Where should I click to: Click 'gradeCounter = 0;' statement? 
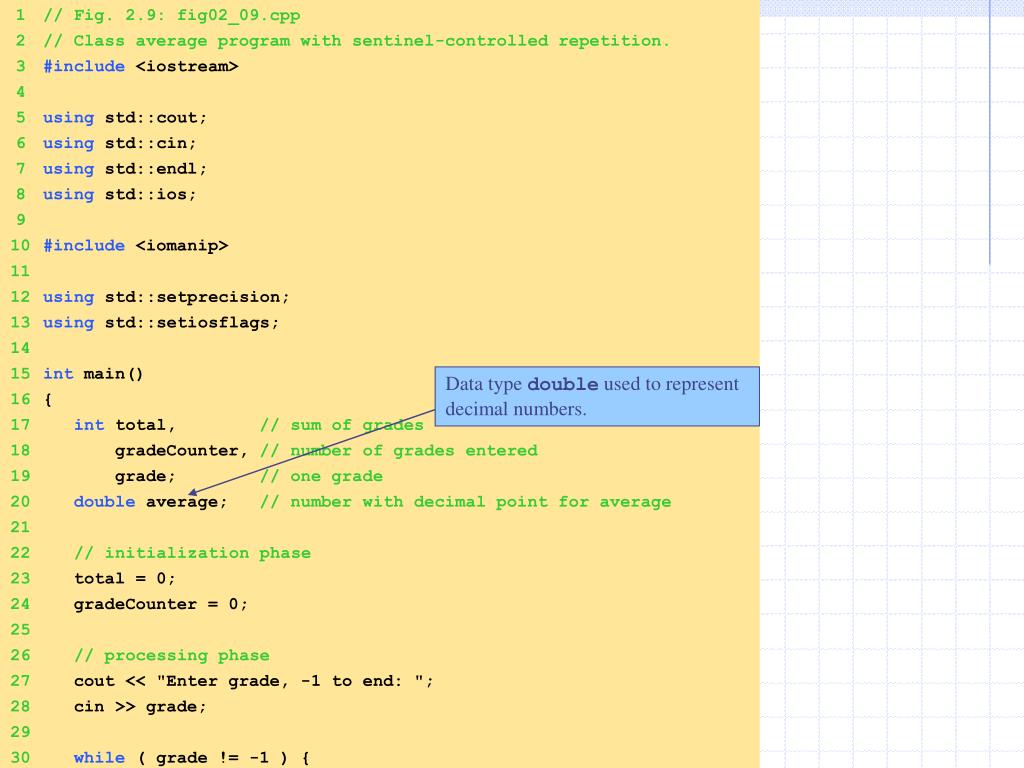[161, 604]
